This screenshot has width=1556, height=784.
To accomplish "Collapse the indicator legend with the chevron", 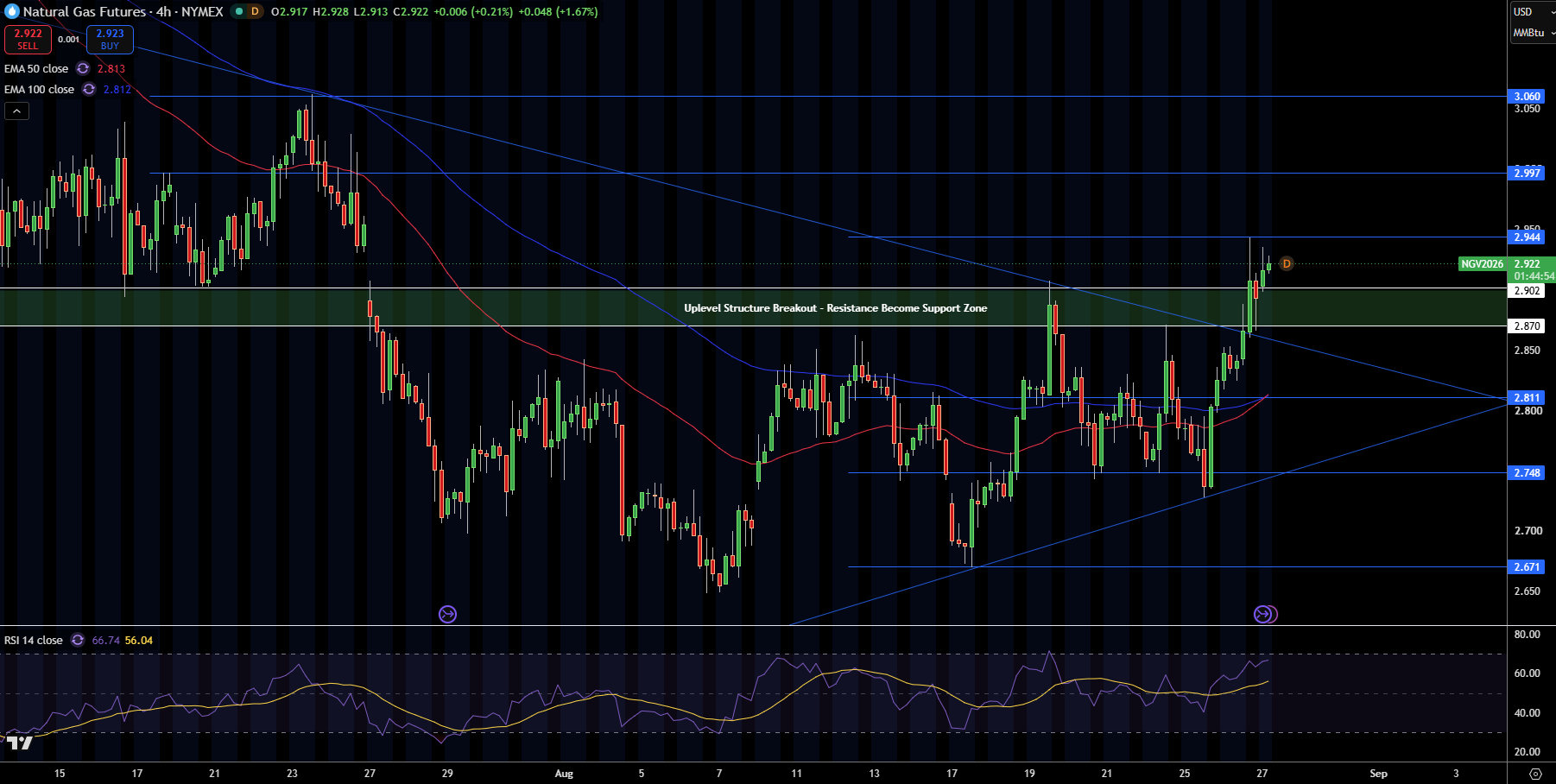I will pos(16,111).
